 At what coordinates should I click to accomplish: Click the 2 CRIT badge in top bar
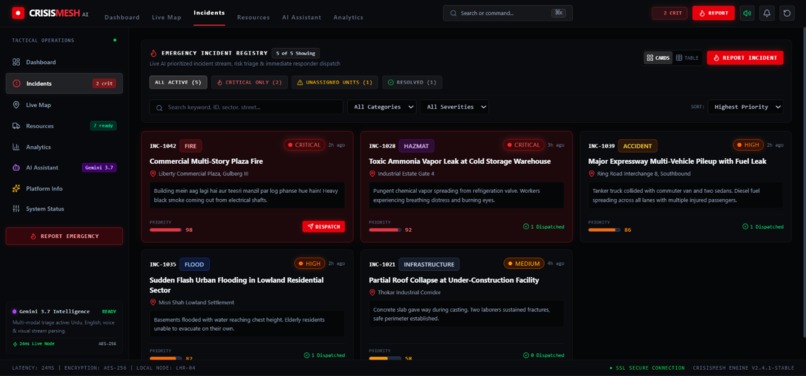[669, 13]
